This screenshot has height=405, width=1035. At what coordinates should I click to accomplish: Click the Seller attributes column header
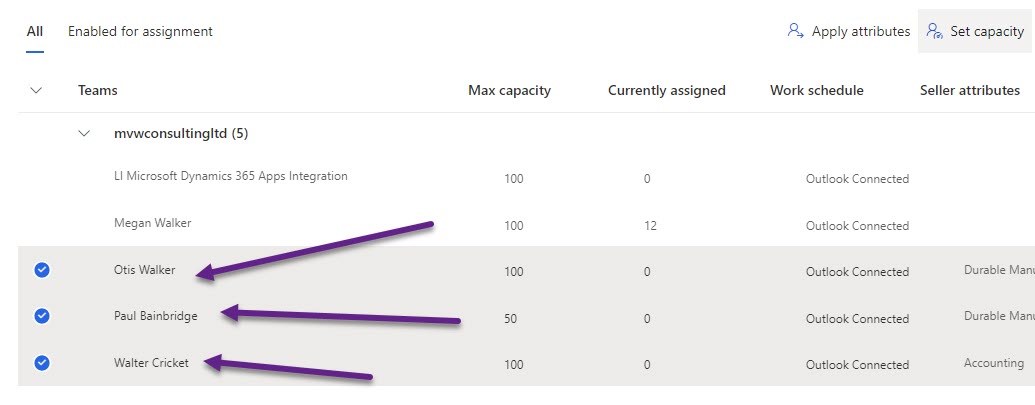point(969,90)
